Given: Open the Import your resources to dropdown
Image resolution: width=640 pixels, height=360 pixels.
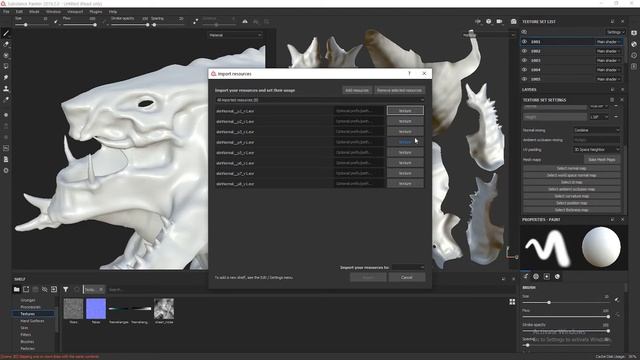Looking at the screenshot, I should 408,267.
